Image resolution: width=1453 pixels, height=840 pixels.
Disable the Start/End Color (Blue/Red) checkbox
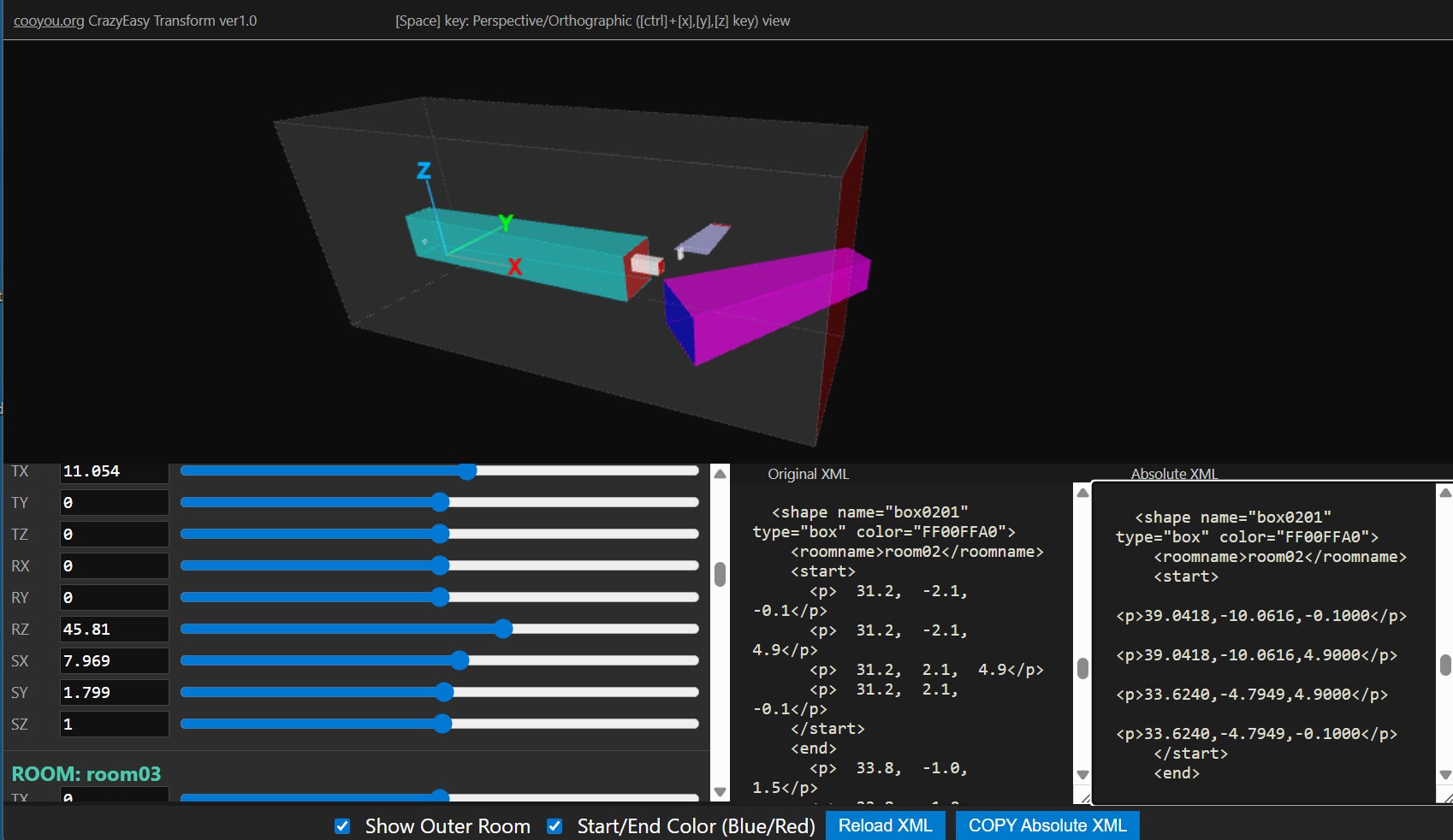(555, 826)
